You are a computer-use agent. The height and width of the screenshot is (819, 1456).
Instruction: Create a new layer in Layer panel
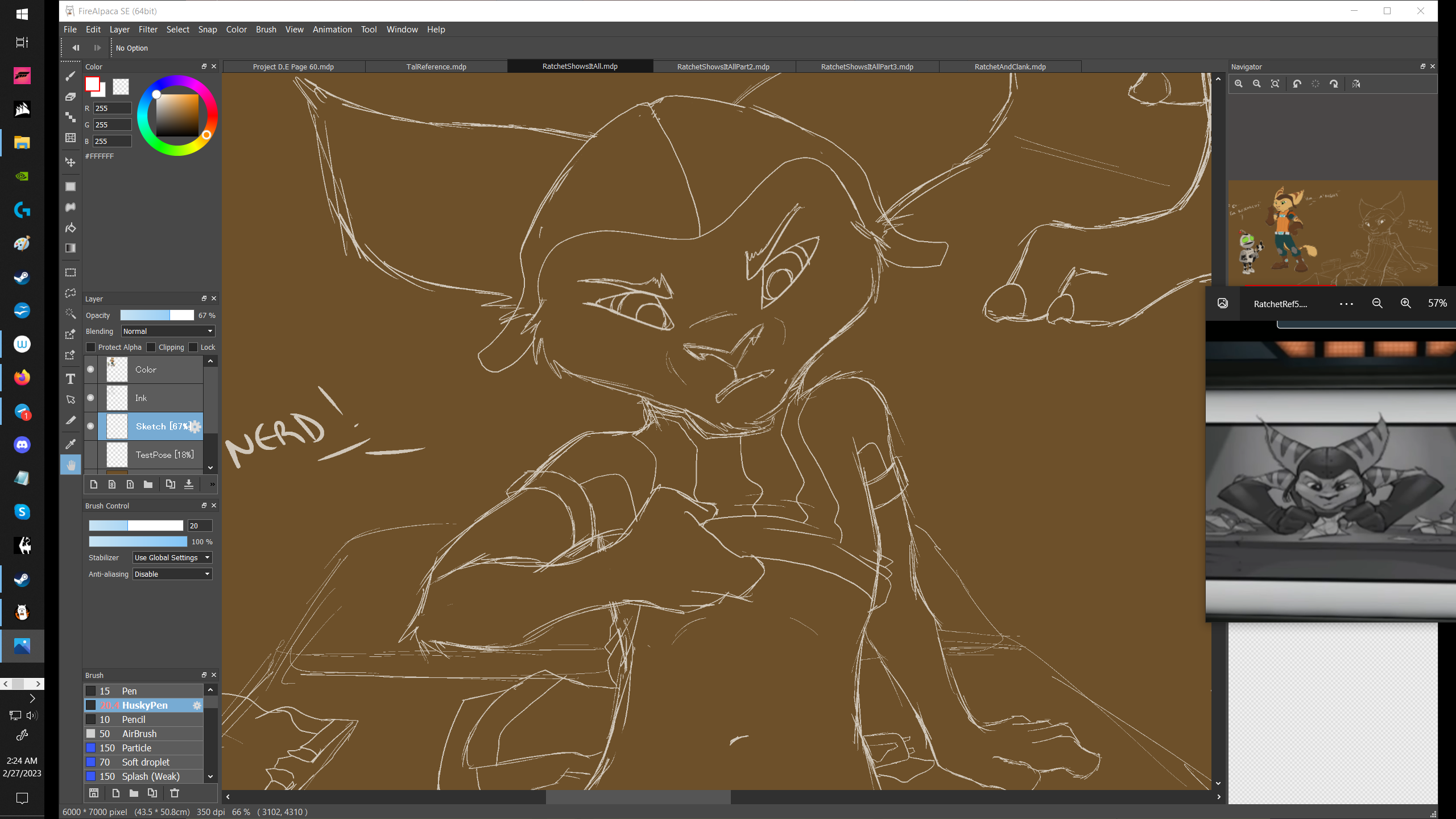pyautogui.click(x=94, y=484)
